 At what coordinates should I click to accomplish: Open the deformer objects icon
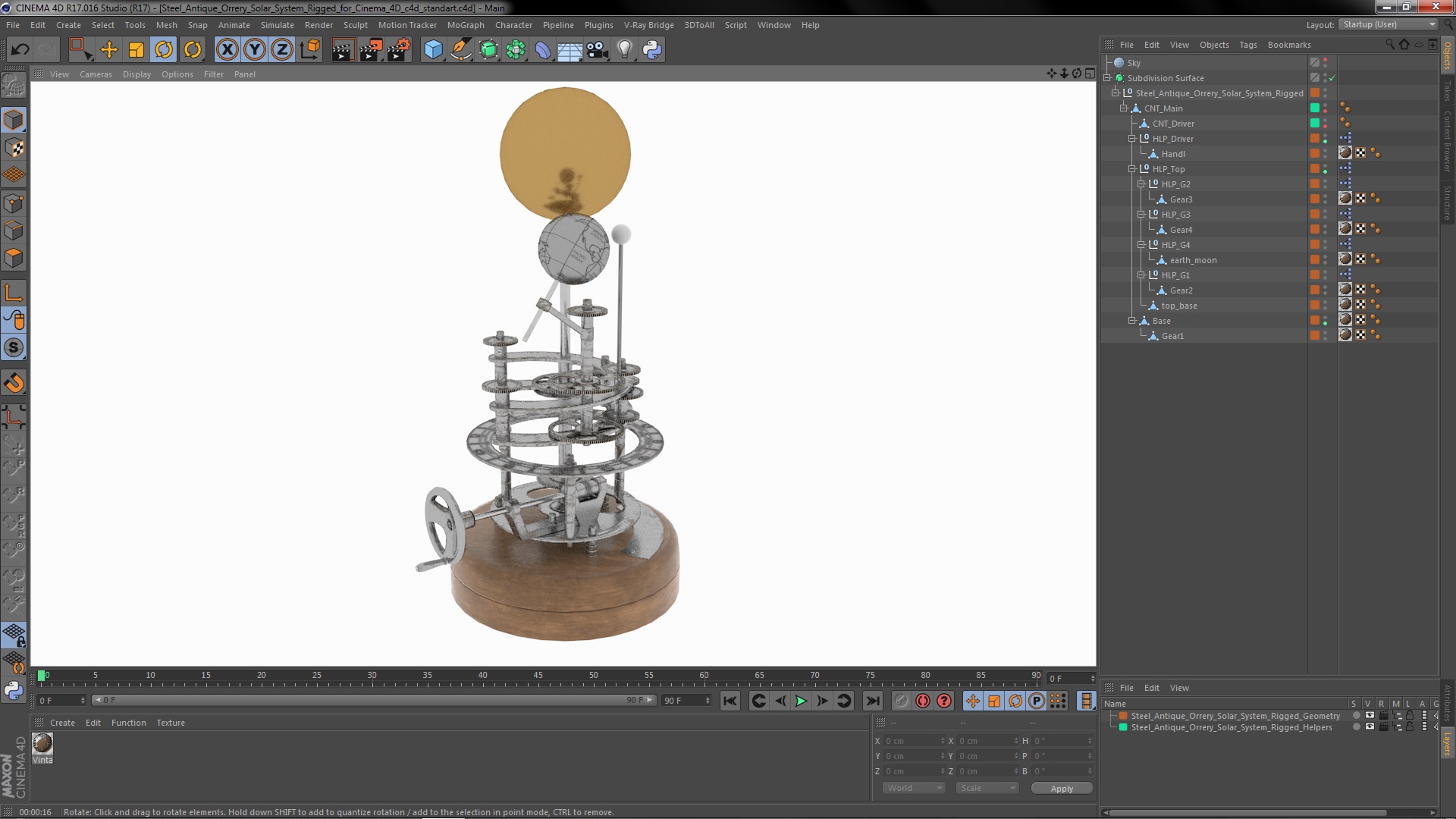coord(543,50)
